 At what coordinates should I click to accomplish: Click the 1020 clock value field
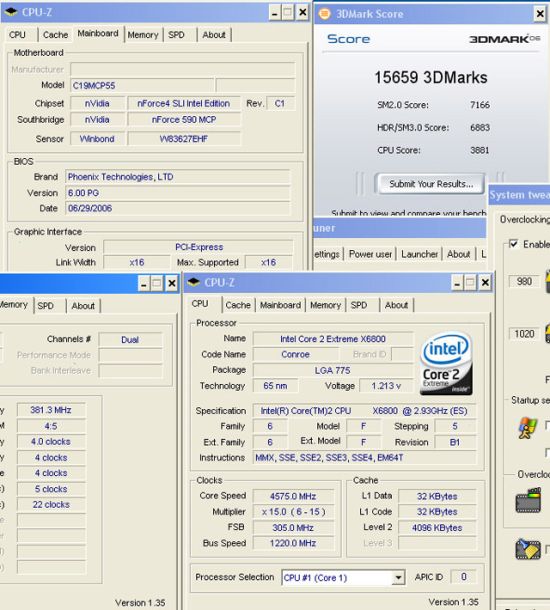tap(524, 334)
